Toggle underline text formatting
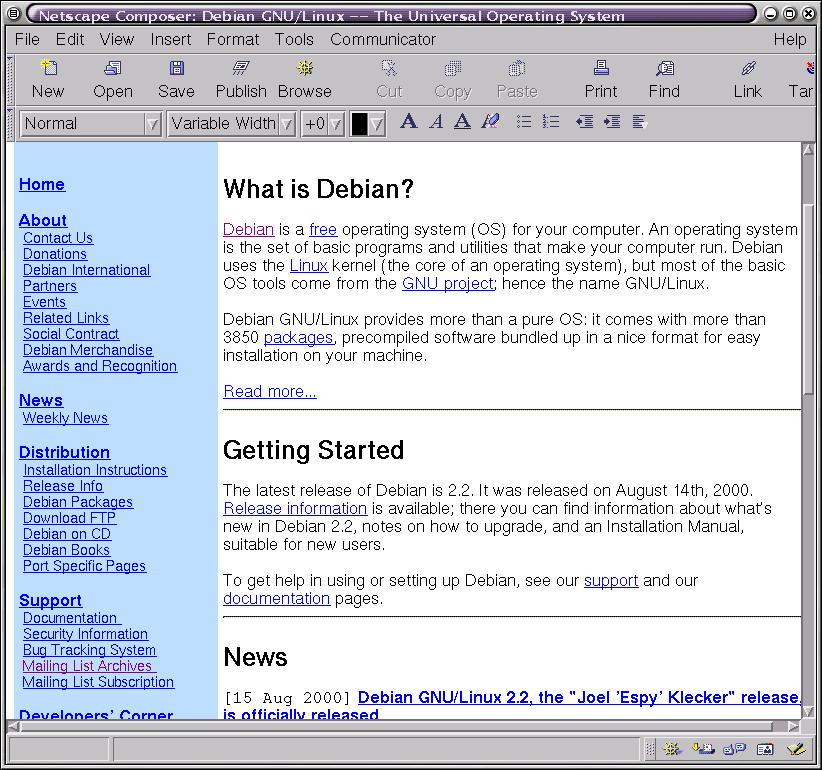822x770 pixels. pyautogui.click(x=462, y=122)
